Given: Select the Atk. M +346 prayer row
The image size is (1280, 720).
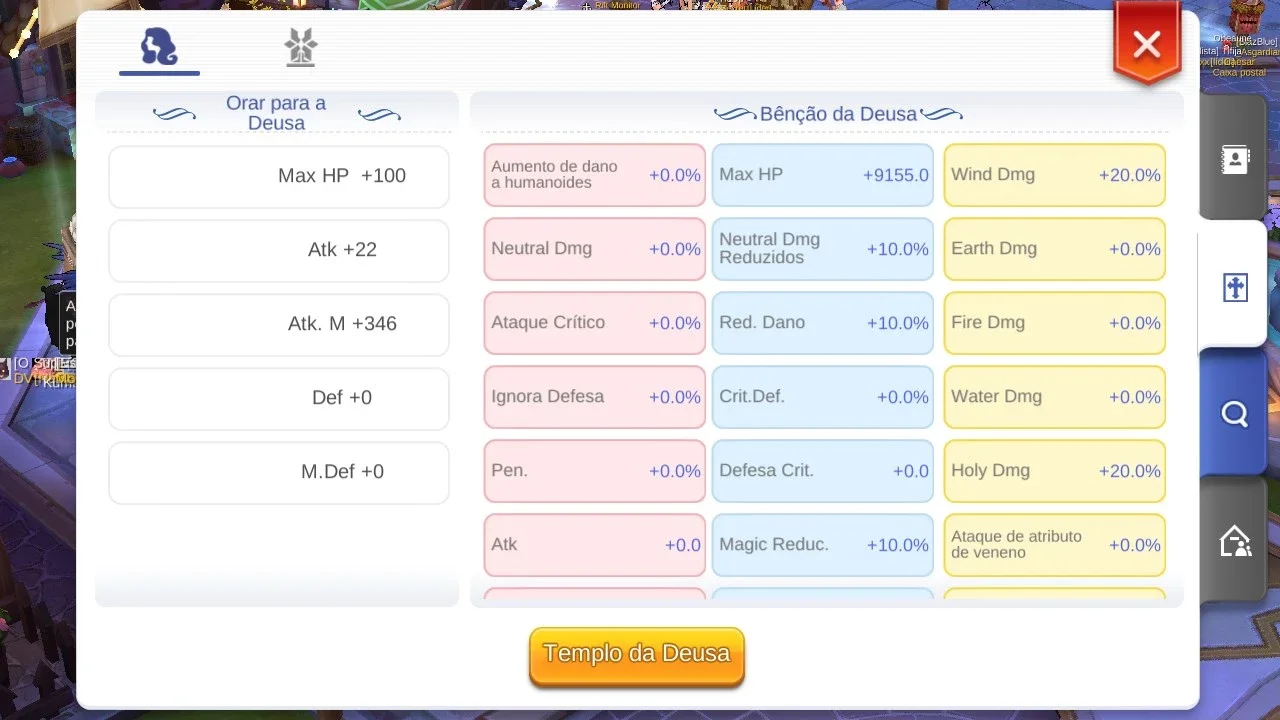Looking at the screenshot, I should 279,324.
